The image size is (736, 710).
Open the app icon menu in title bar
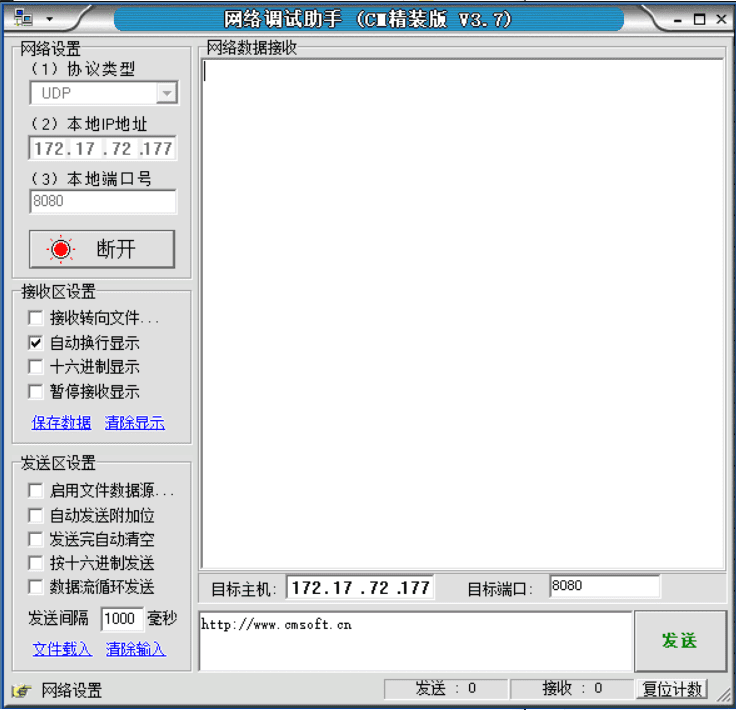tap(23, 18)
